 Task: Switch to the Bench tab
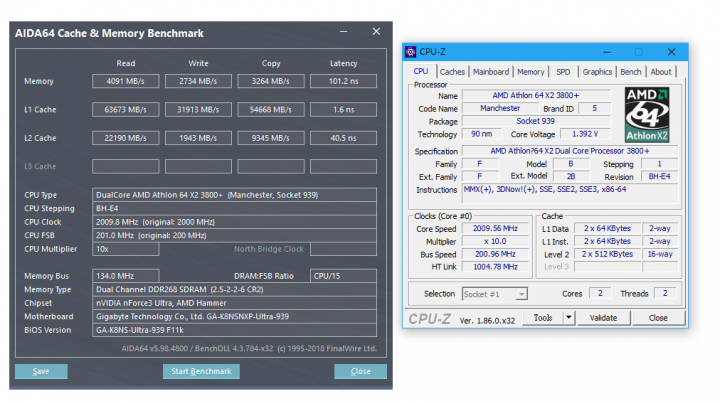click(630, 72)
